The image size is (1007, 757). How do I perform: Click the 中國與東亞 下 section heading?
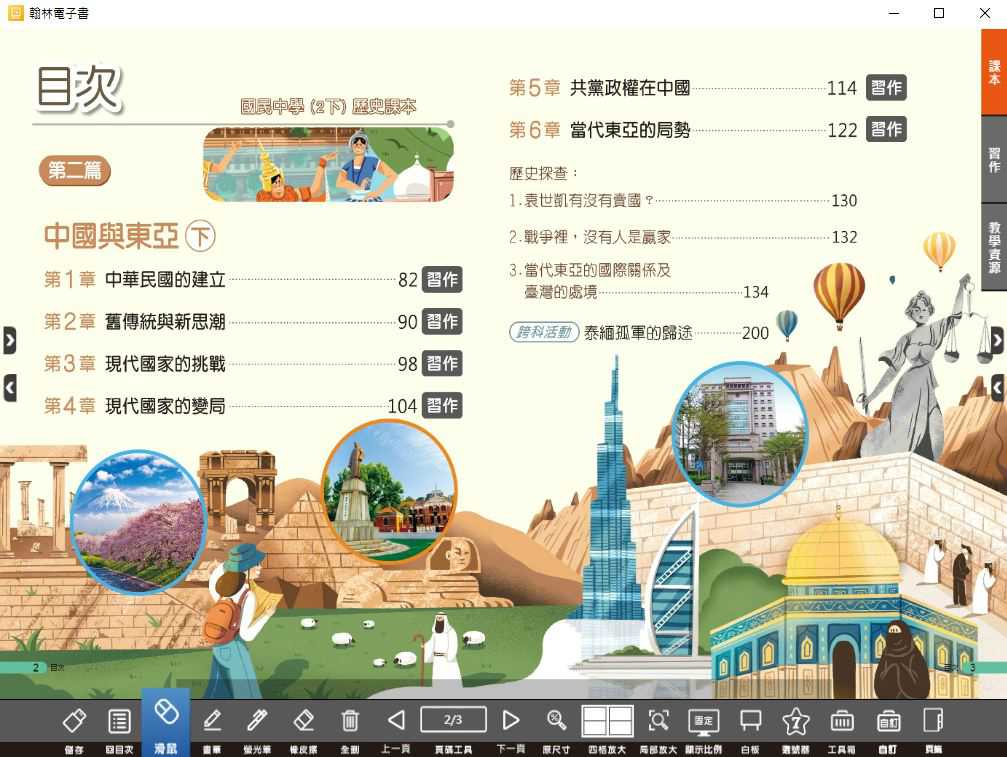[129, 236]
